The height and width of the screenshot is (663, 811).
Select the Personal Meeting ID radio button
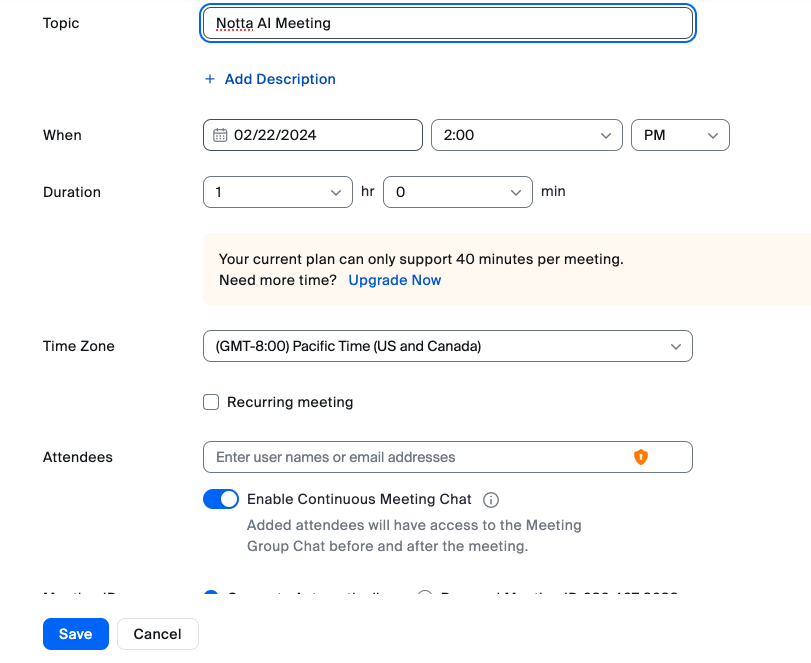coord(424,595)
